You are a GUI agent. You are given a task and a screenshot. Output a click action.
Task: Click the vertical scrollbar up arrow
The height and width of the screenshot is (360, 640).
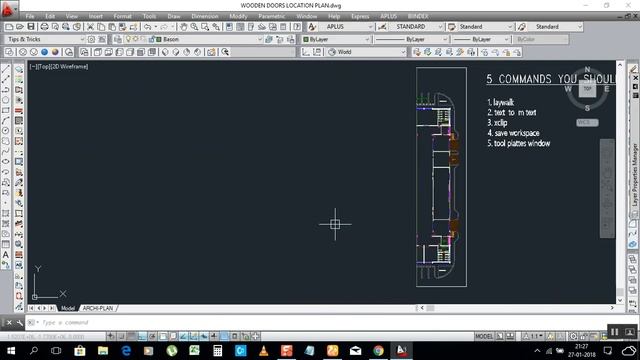point(620,65)
